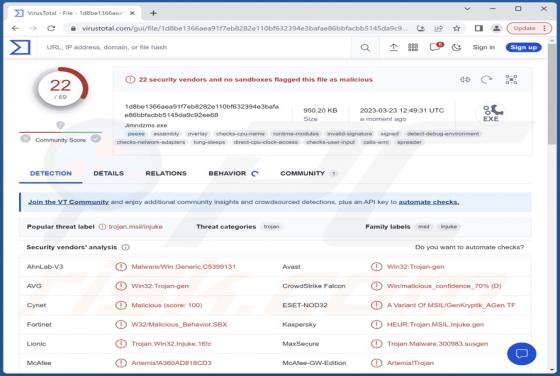
Task: Click the peexe tag
Action: pos(136,134)
